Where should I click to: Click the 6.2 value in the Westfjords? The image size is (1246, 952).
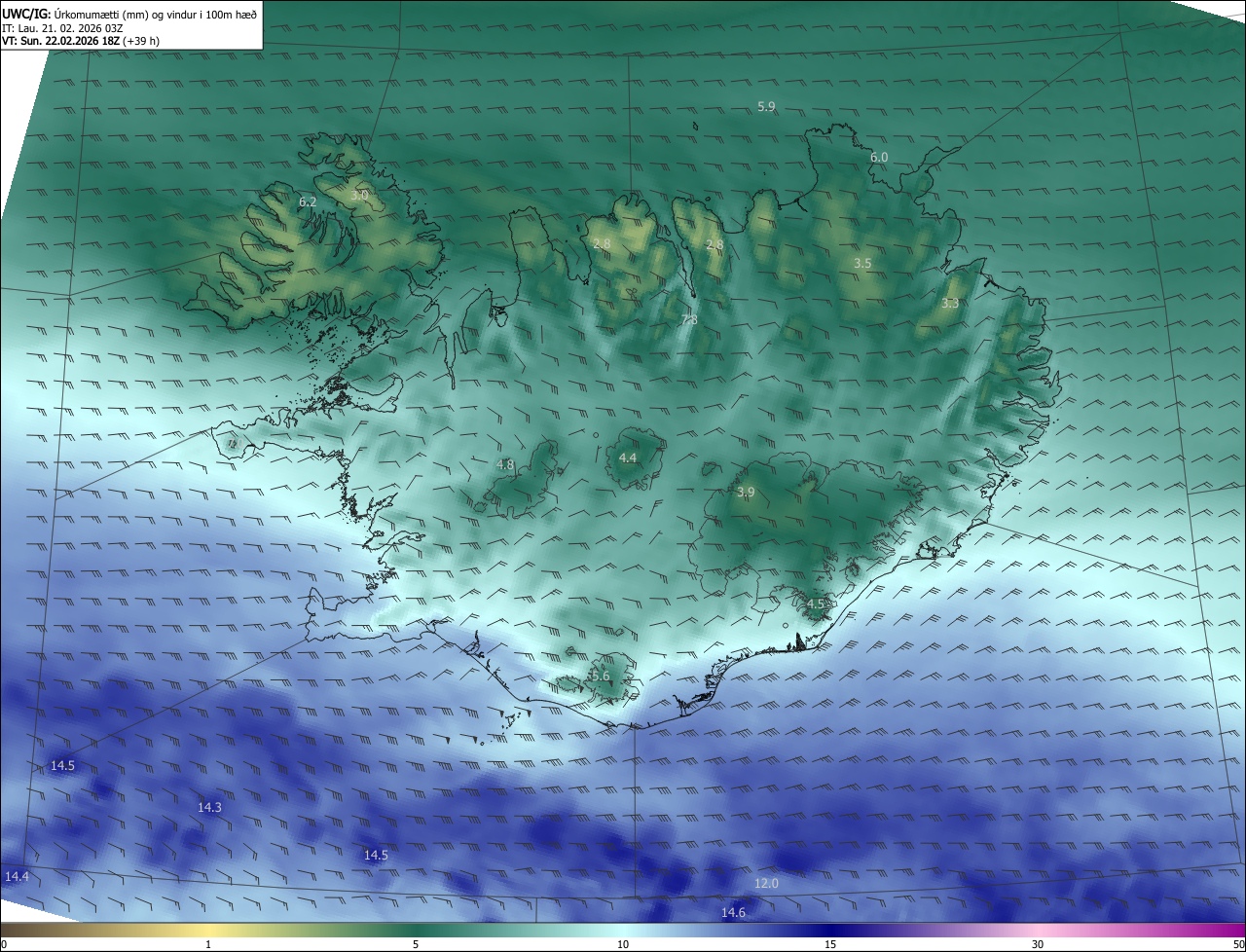pos(308,201)
